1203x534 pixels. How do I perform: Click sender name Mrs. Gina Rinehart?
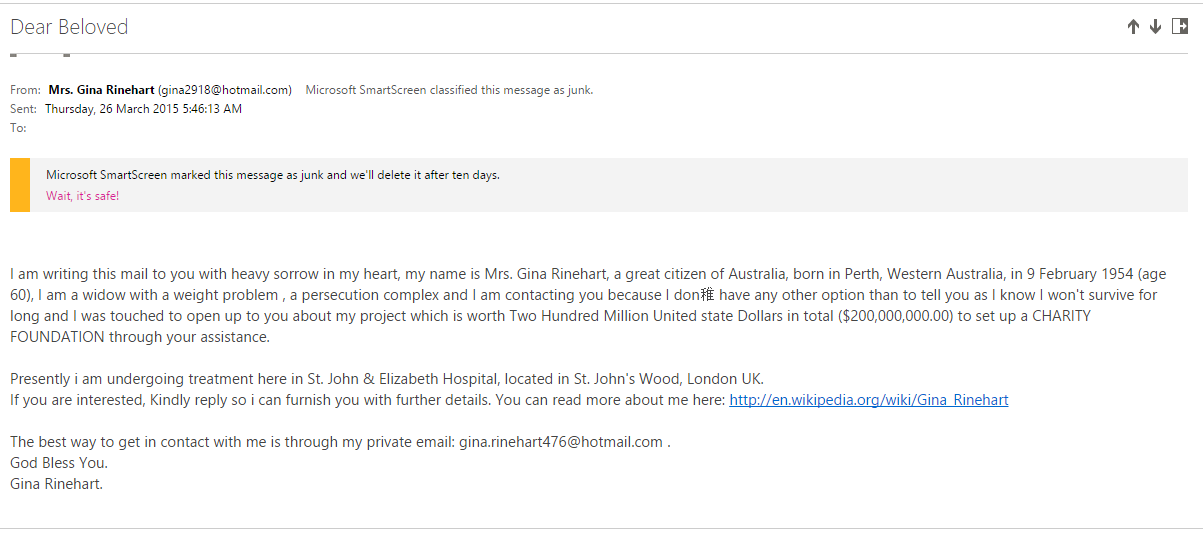(101, 90)
